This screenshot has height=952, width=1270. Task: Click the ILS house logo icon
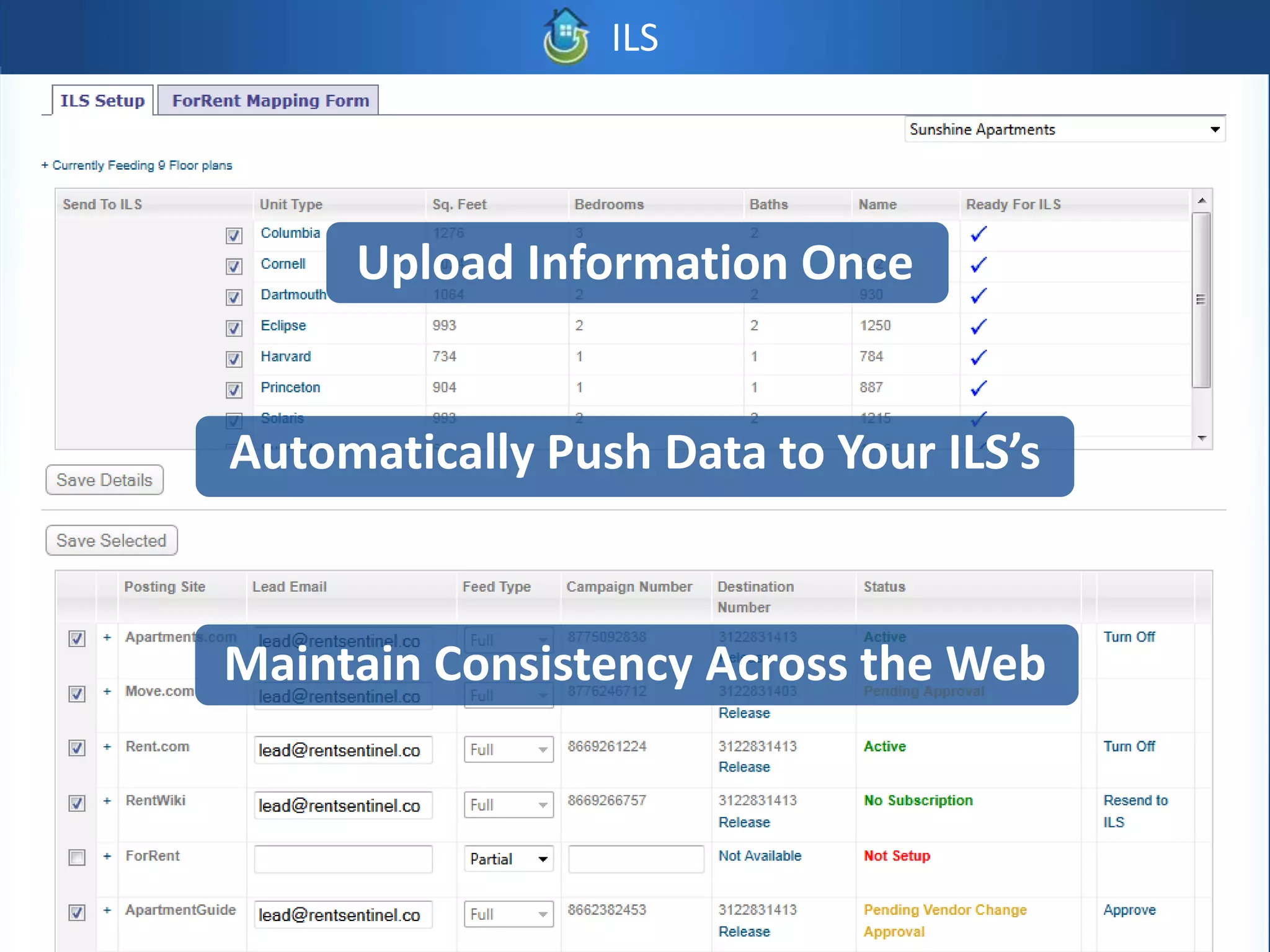coord(566,37)
